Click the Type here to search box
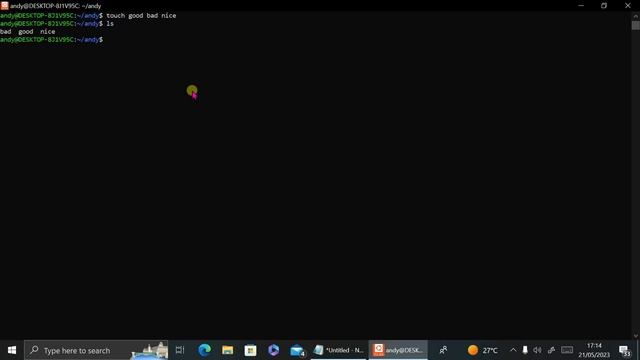640x360 pixels. (x=96, y=350)
